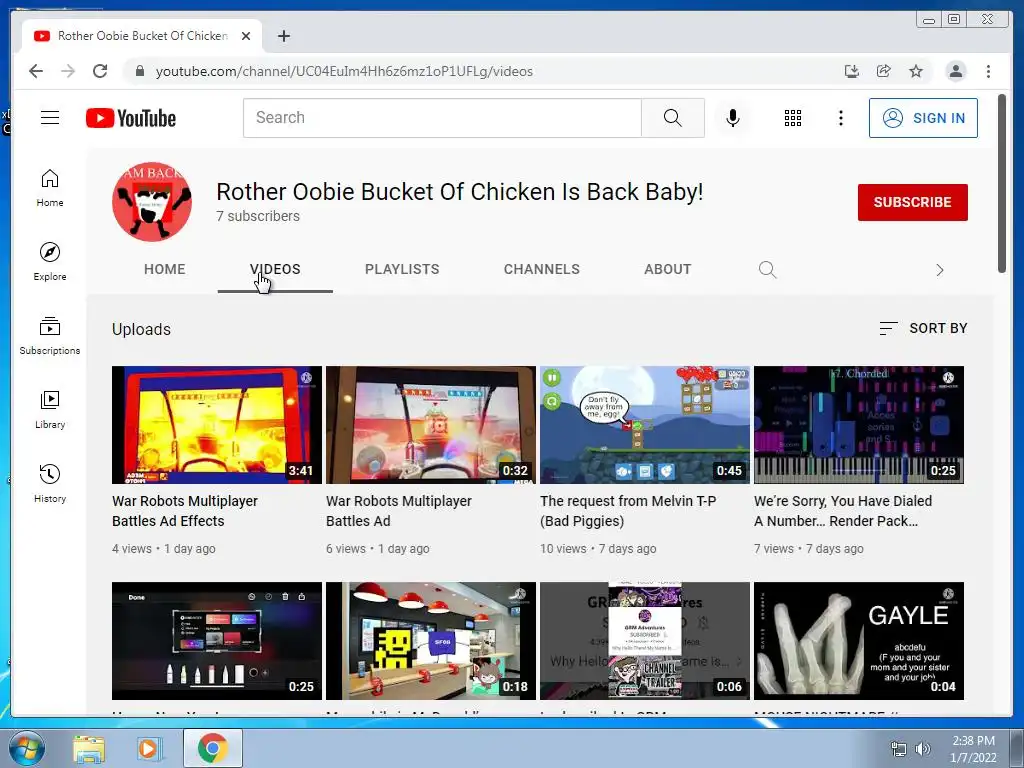Bookmark this page with the star
Image resolution: width=1024 pixels, height=768 pixels.
(x=916, y=71)
